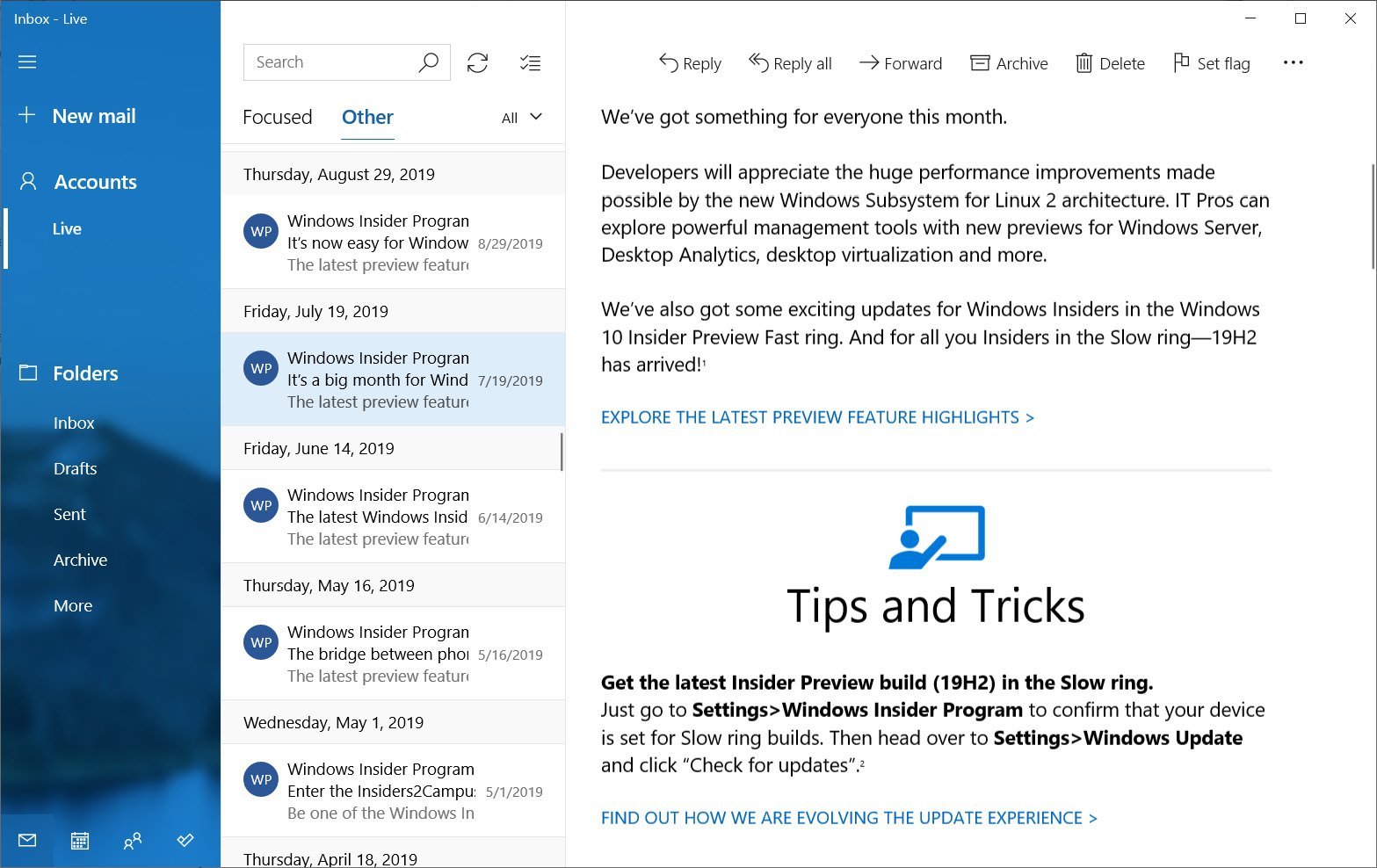Switch to the Focused tab
This screenshot has width=1377, height=868.
coord(278,117)
